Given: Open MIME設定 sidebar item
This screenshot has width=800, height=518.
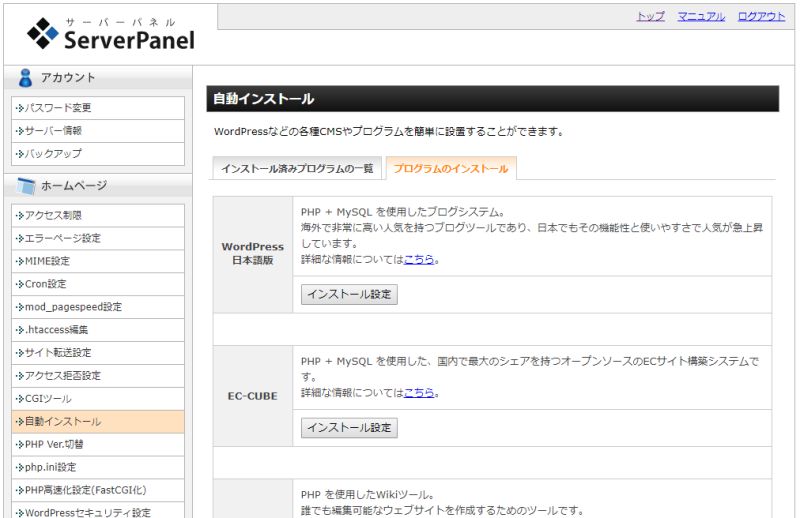Looking at the screenshot, I should (98, 261).
